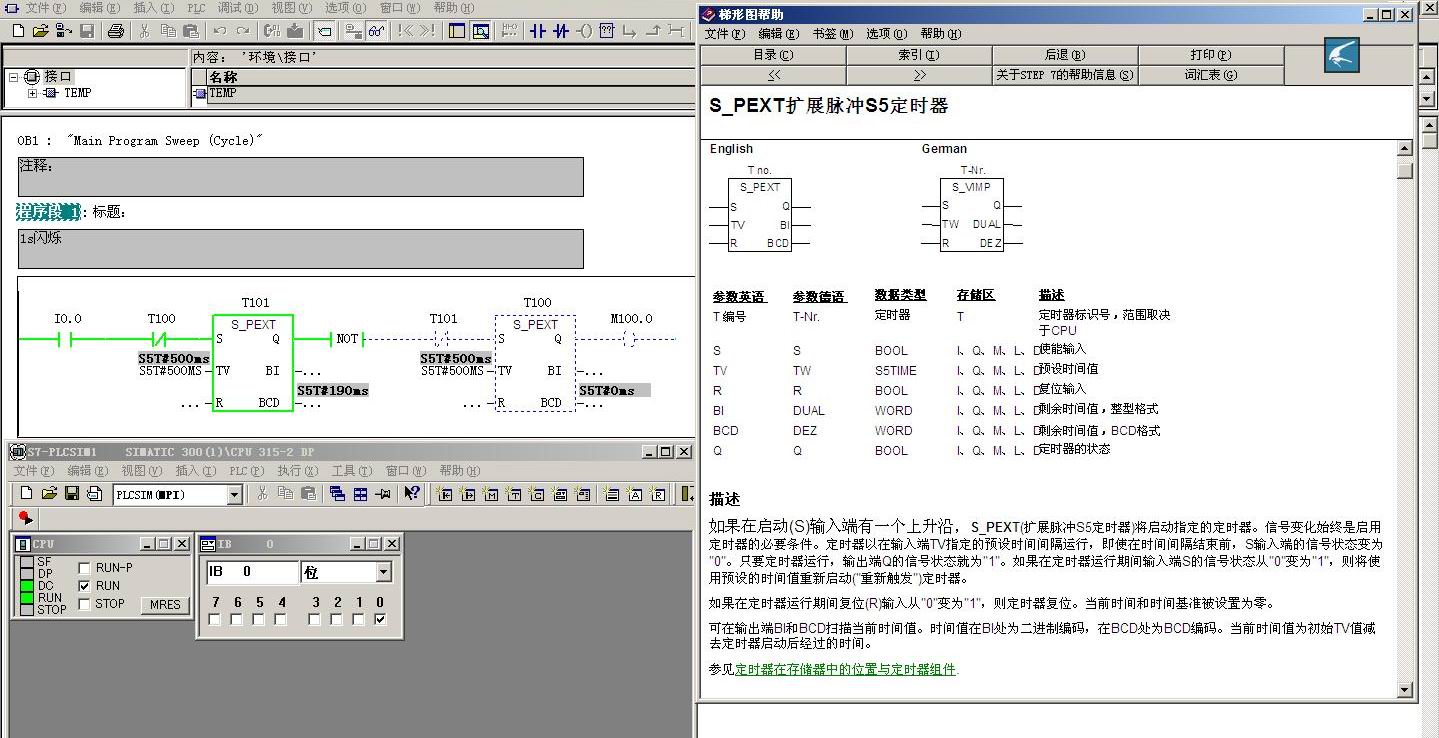The width and height of the screenshot is (1439, 738).
Task: Click the context Help arrow icon in PLCSIM
Action: (x=412, y=494)
